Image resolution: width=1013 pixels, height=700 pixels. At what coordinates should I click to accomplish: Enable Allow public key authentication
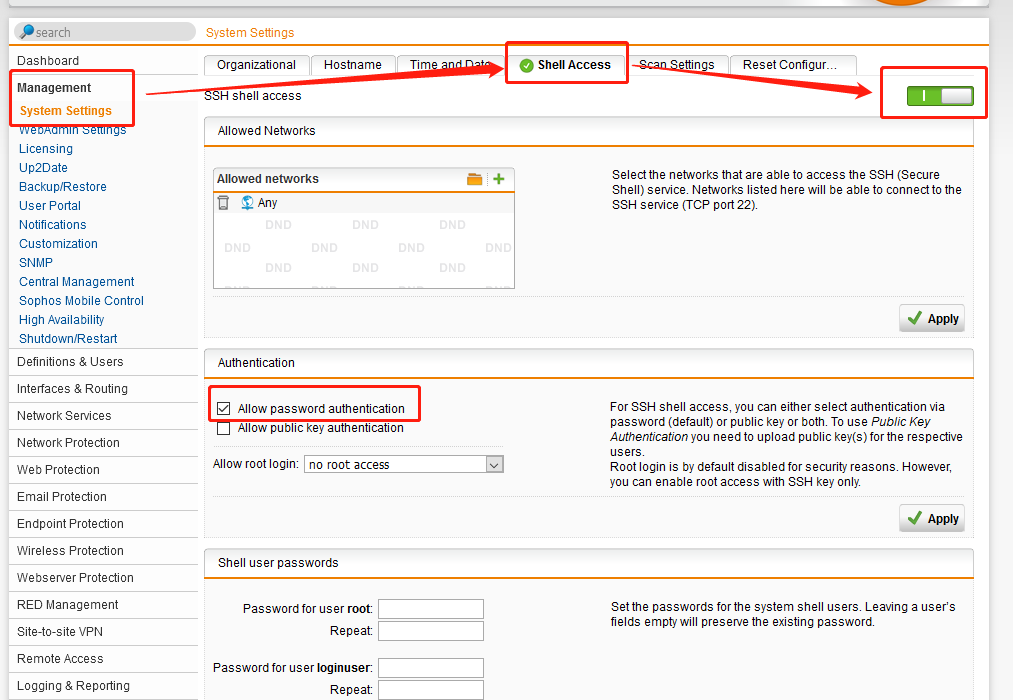224,428
